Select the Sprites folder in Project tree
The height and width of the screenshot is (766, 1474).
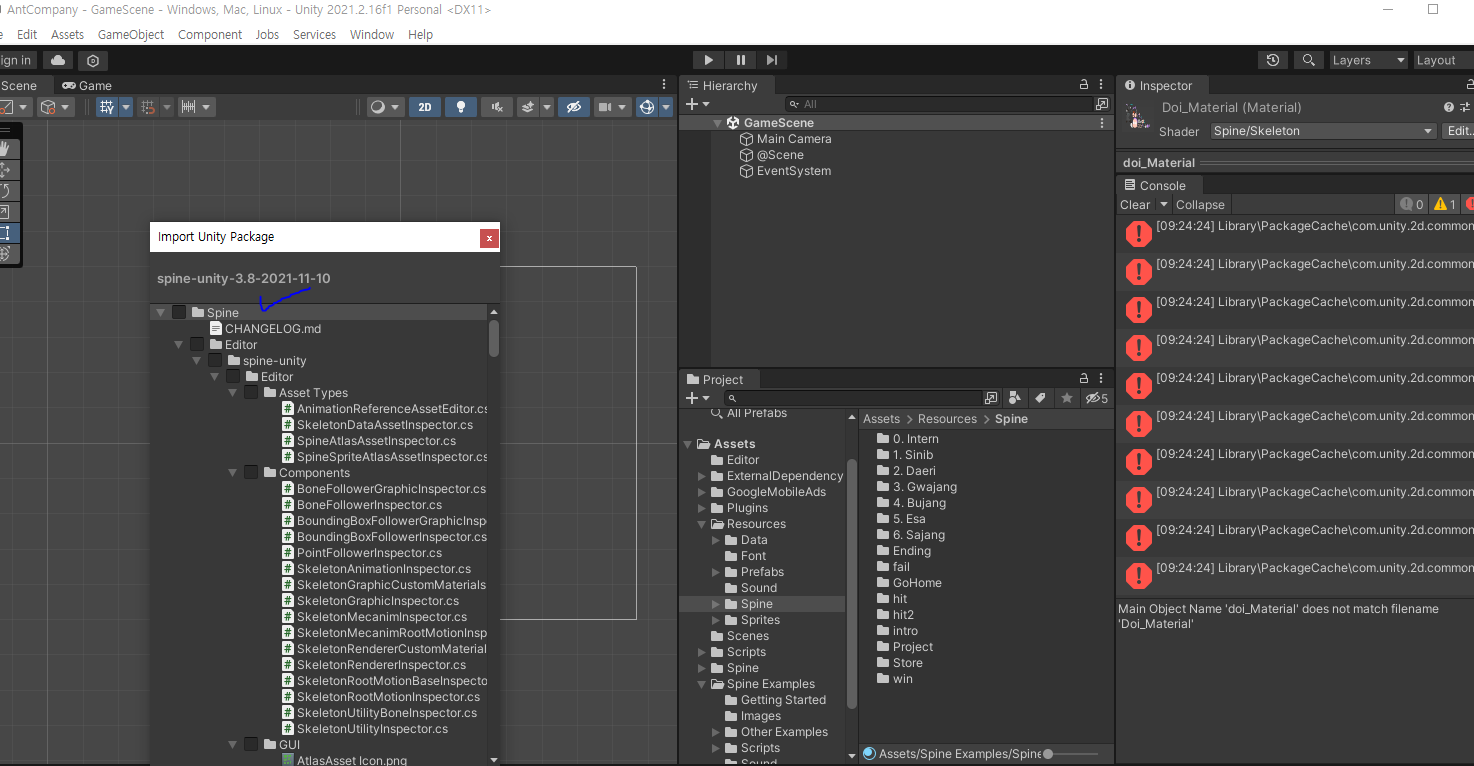760,620
